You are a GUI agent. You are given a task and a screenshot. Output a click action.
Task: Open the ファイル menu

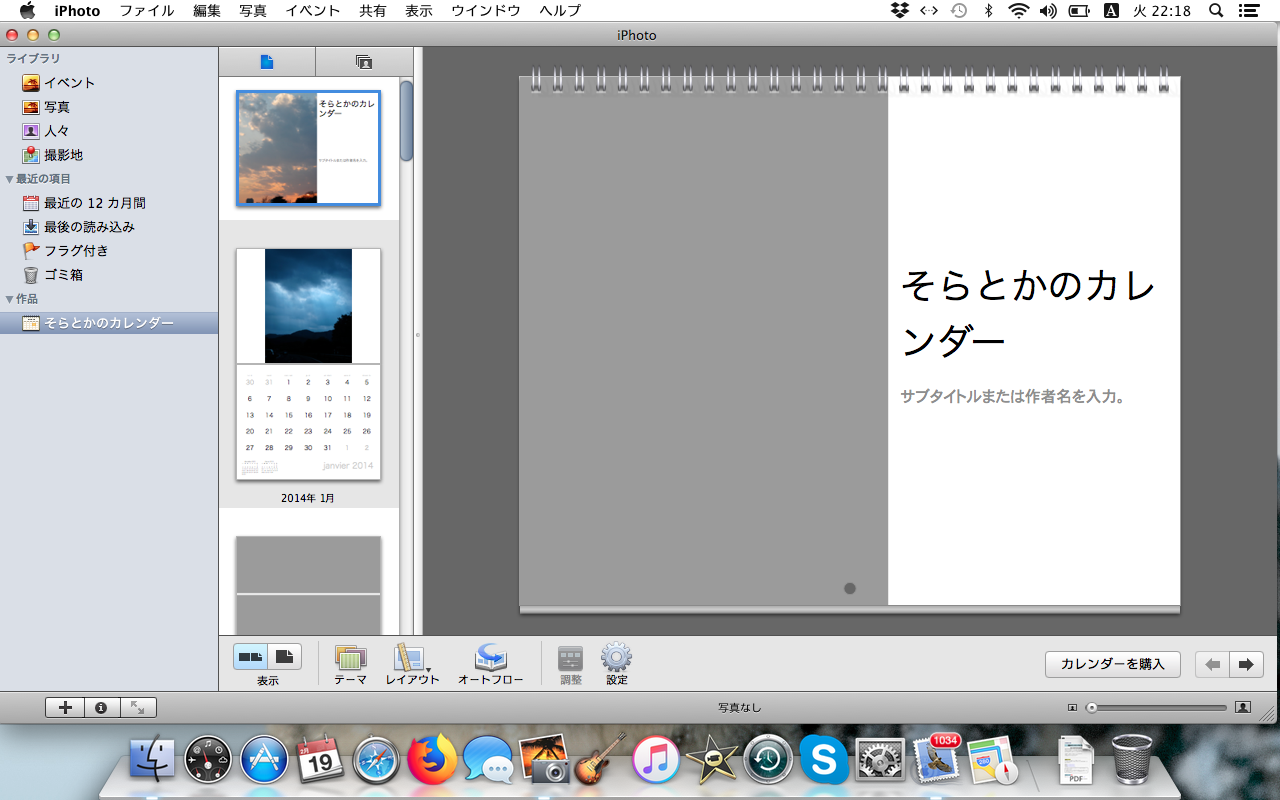tap(146, 11)
